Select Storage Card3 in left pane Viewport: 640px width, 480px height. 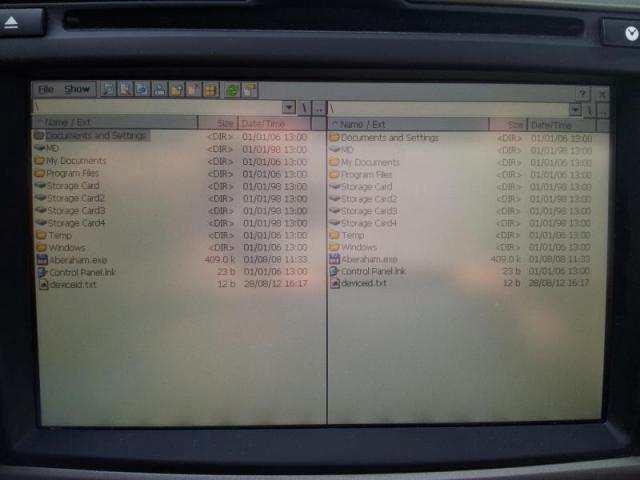tap(71, 211)
